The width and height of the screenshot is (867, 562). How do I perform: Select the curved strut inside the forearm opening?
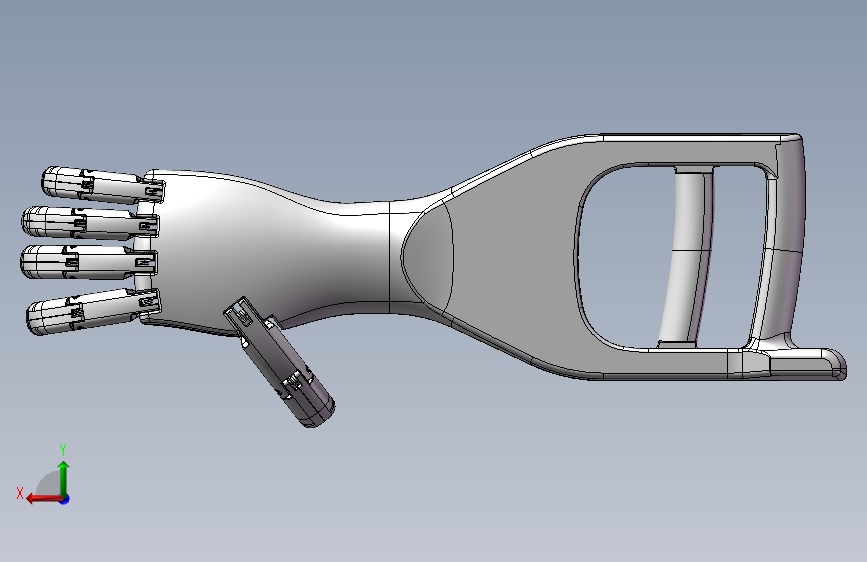point(685,256)
